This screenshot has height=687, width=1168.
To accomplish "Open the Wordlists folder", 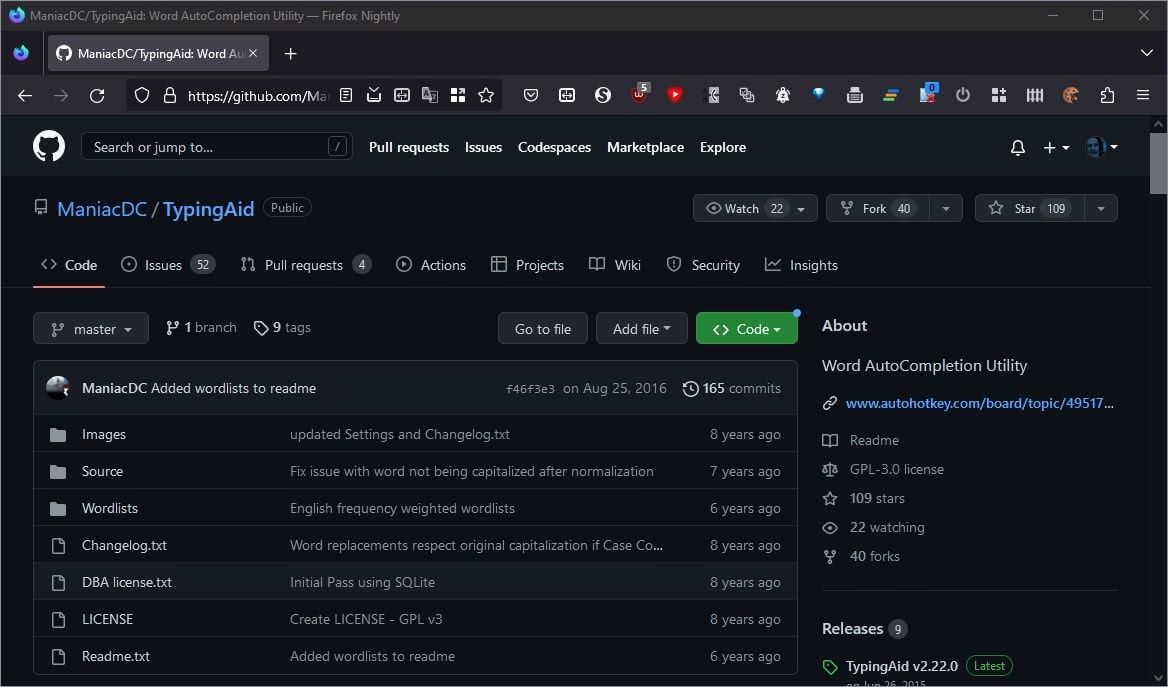I will [x=110, y=508].
